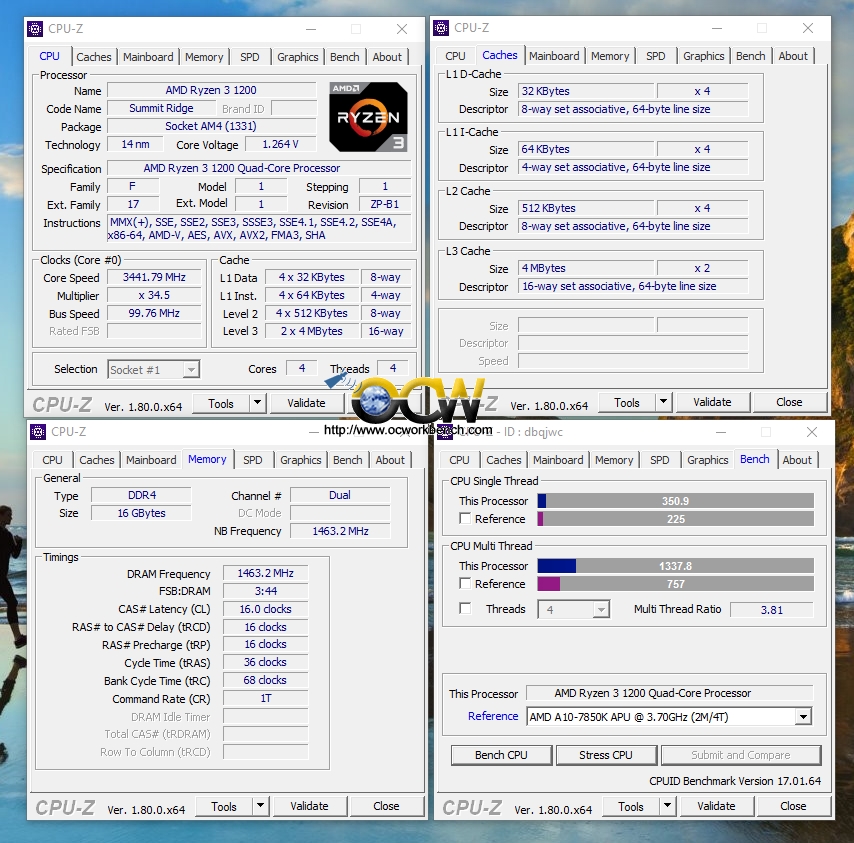The image size is (854, 843).
Task: Click the DRAM Frequency value 1463.2 MHz
Action: click(265, 573)
